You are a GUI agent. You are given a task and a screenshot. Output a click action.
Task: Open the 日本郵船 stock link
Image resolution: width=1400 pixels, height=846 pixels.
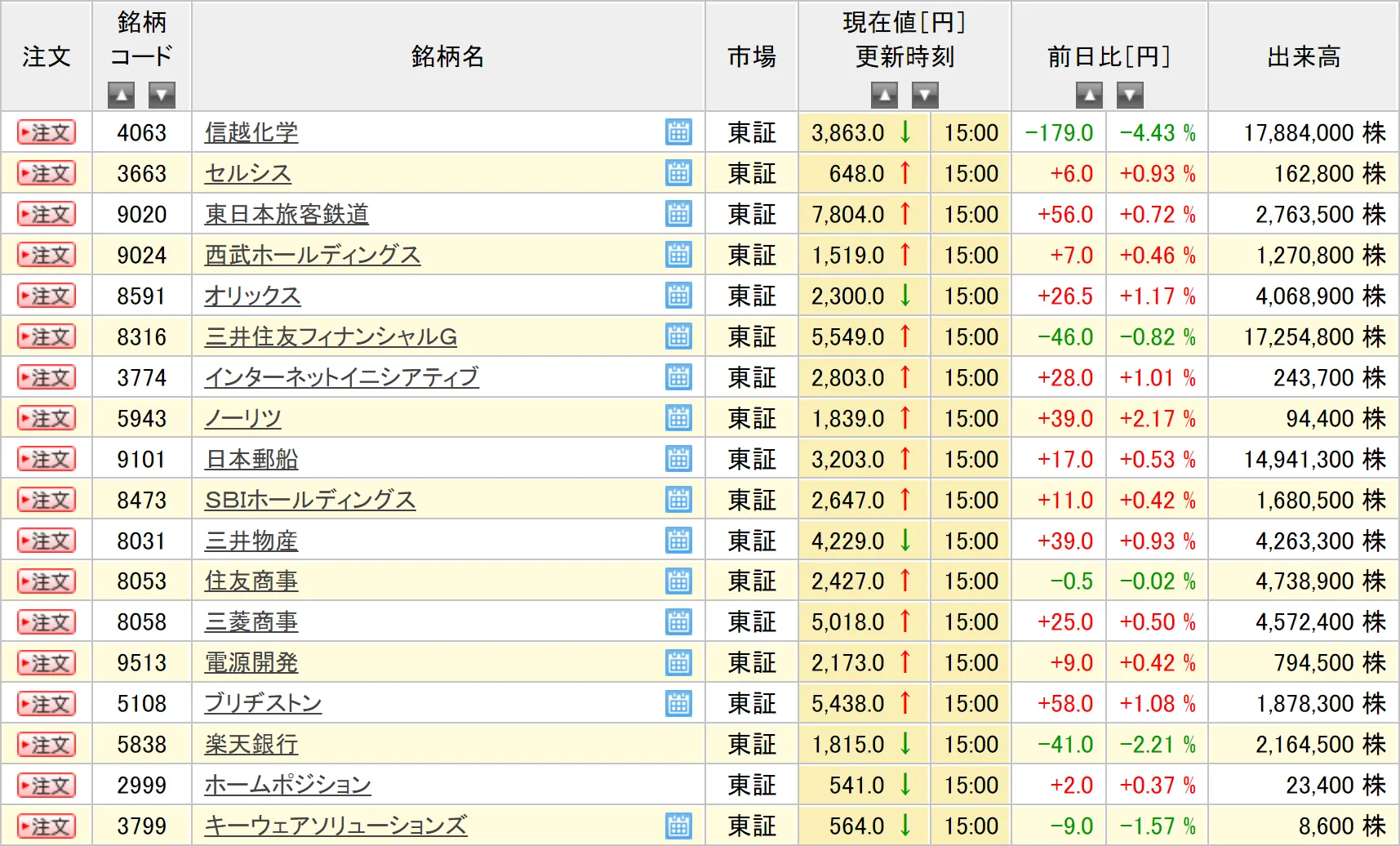point(251,459)
